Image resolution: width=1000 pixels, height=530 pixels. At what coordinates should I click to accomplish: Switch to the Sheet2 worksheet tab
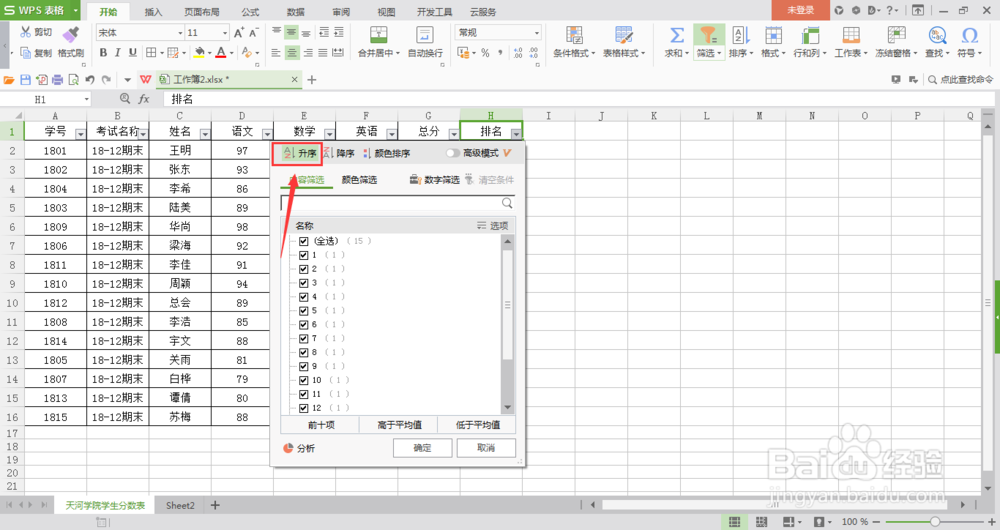[x=180, y=505]
